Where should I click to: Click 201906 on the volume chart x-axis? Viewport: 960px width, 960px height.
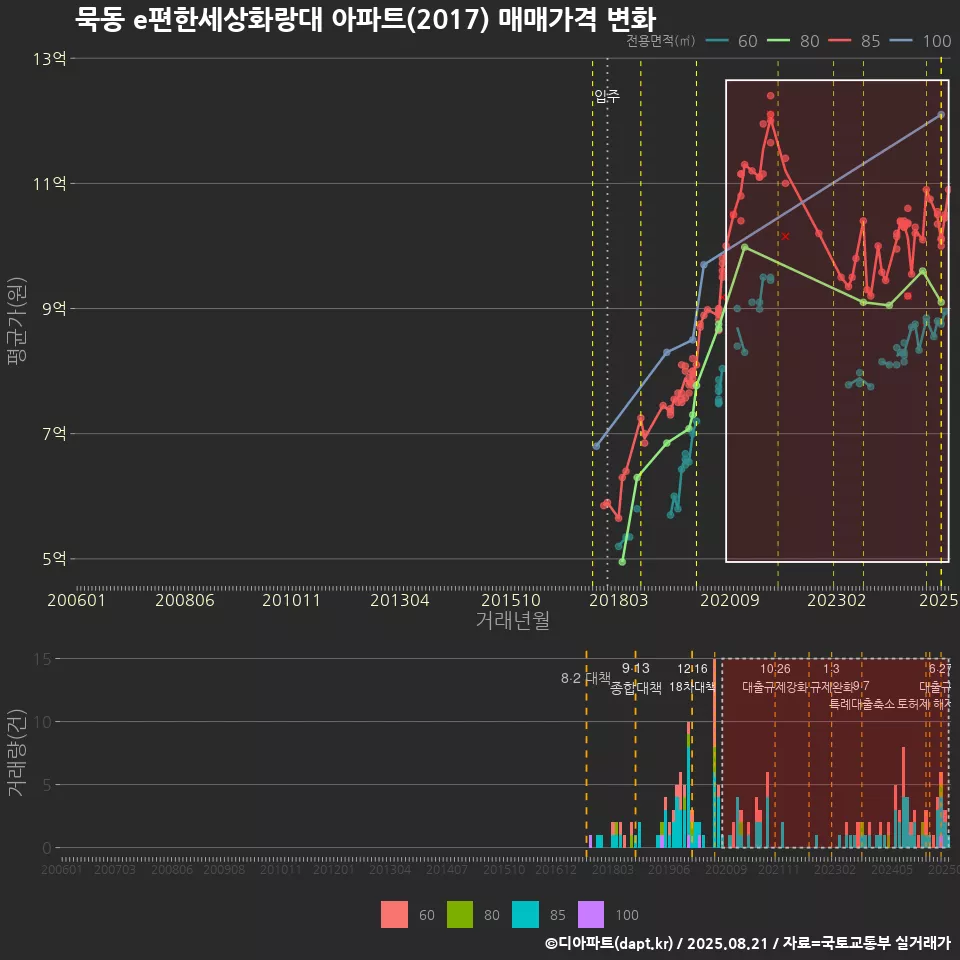coord(669,869)
